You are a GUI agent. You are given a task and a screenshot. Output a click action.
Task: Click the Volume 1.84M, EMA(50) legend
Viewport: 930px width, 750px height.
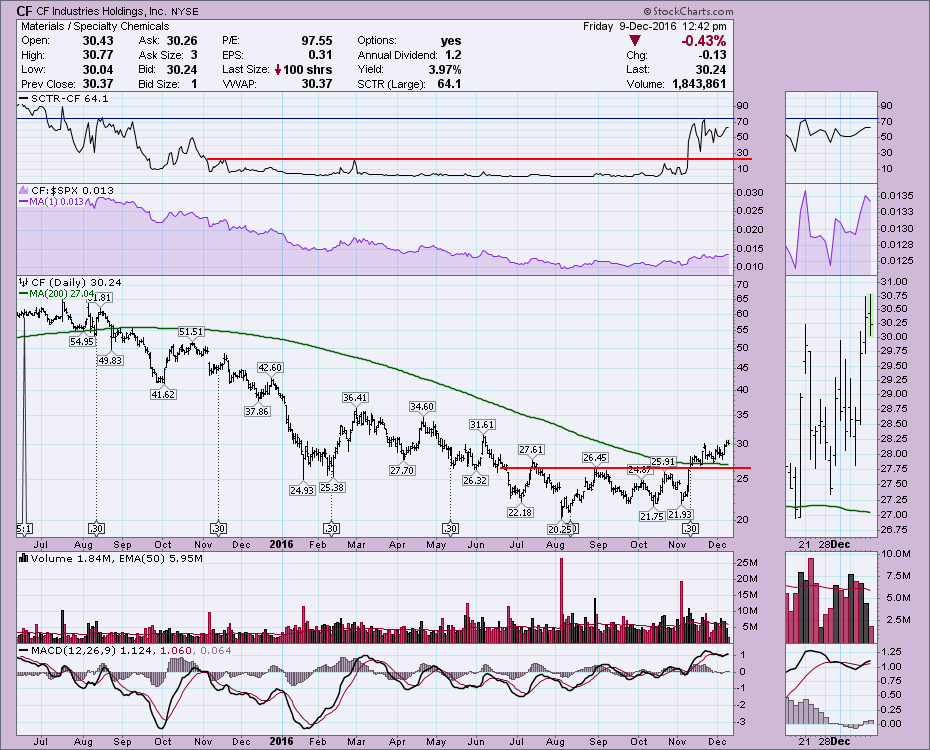[x=111, y=558]
